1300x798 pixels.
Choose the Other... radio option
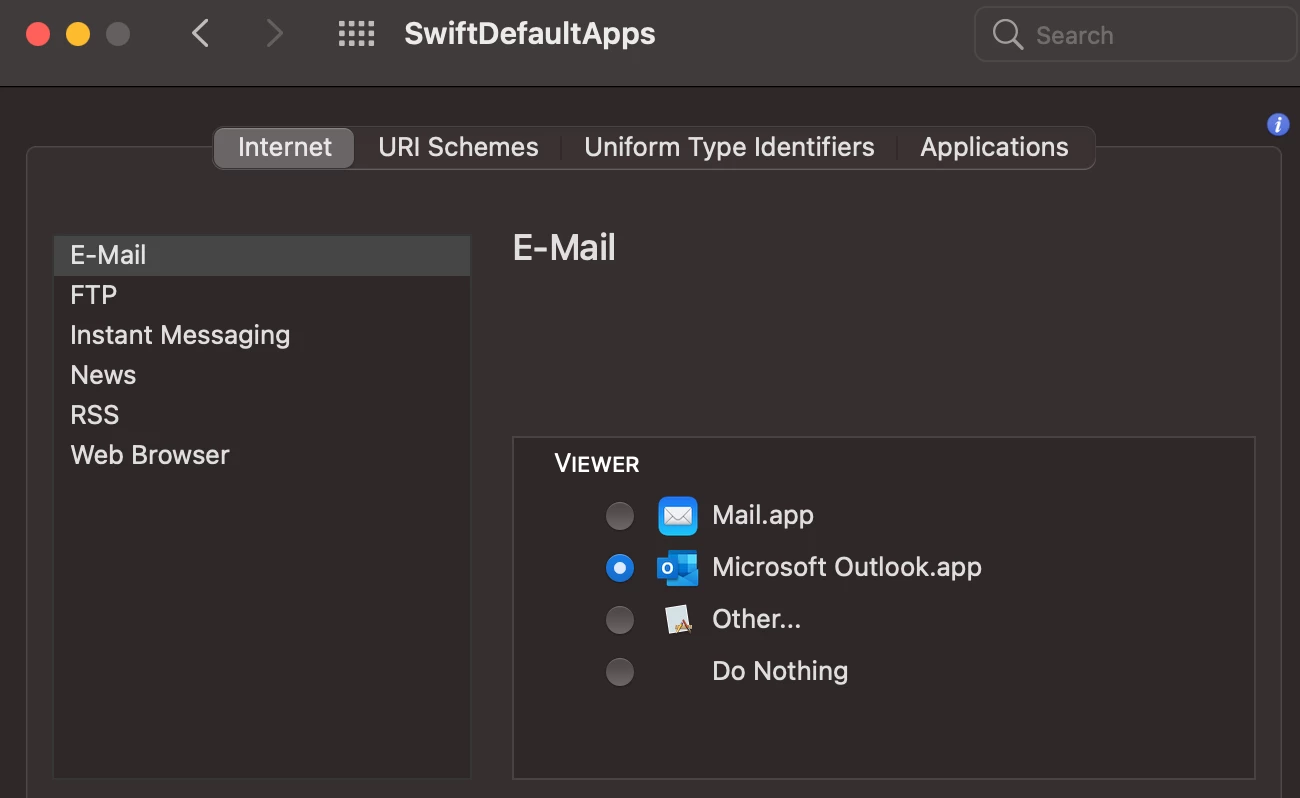(620, 620)
